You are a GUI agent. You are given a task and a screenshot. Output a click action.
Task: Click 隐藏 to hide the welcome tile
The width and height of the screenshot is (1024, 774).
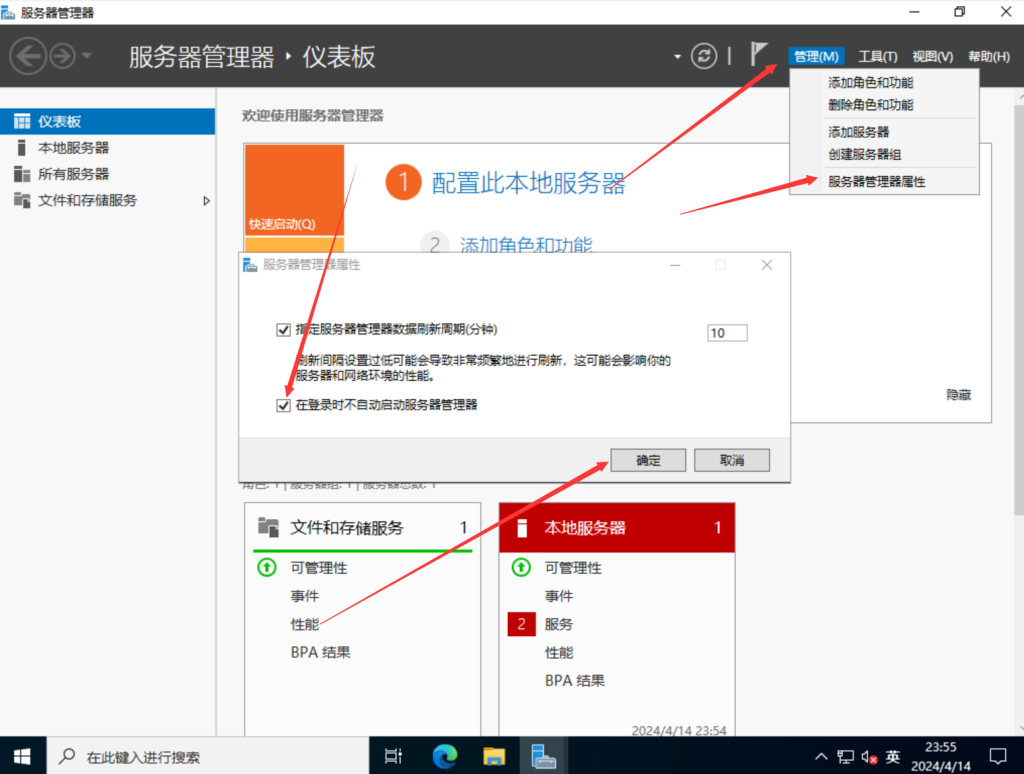point(958,395)
